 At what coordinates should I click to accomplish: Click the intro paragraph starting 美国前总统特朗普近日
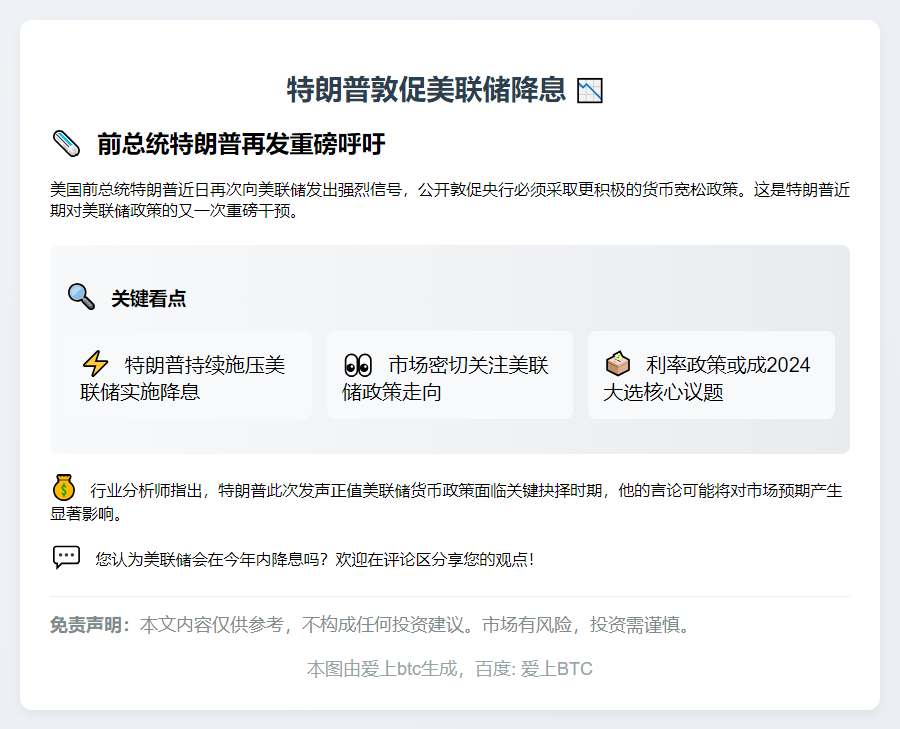(x=450, y=200)
